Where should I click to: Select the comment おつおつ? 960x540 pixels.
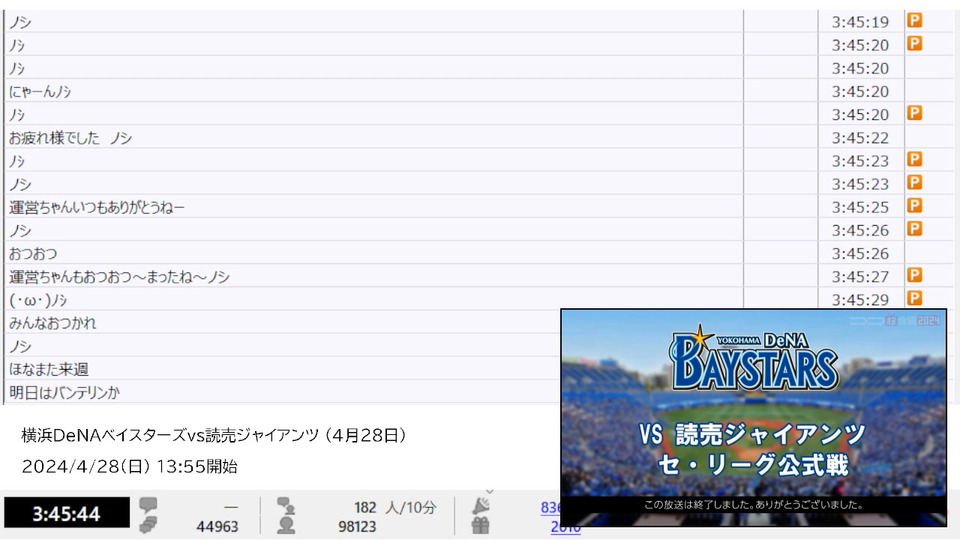pyautogui.click(x=33, y=253)
